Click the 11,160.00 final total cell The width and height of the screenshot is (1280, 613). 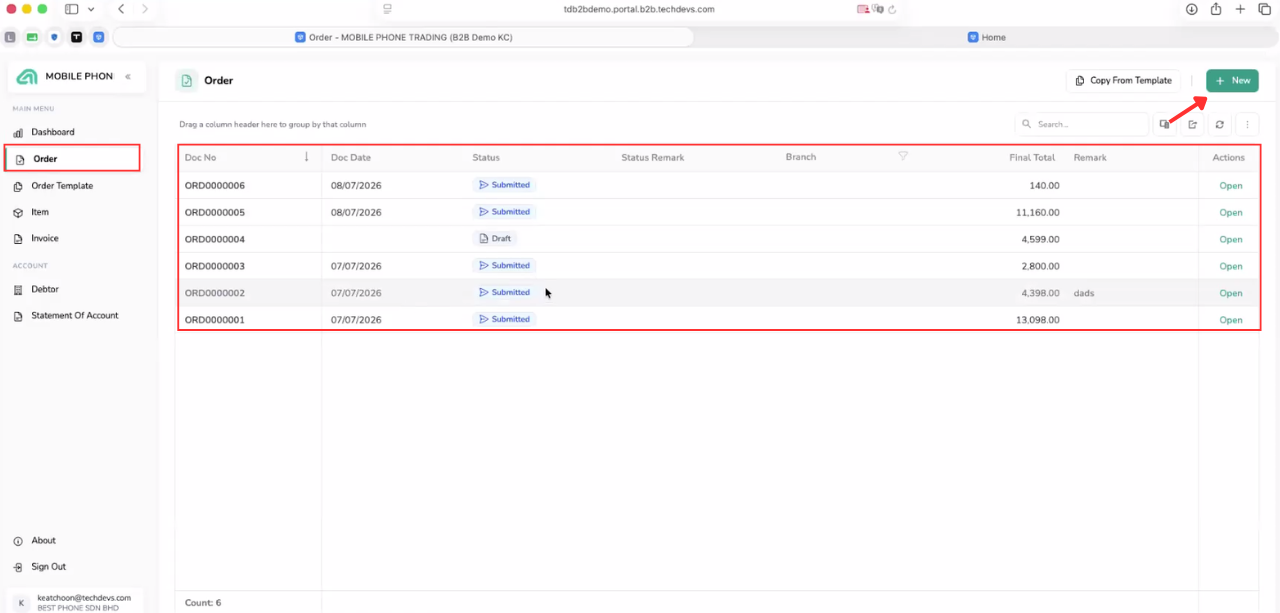[1037, 213]
